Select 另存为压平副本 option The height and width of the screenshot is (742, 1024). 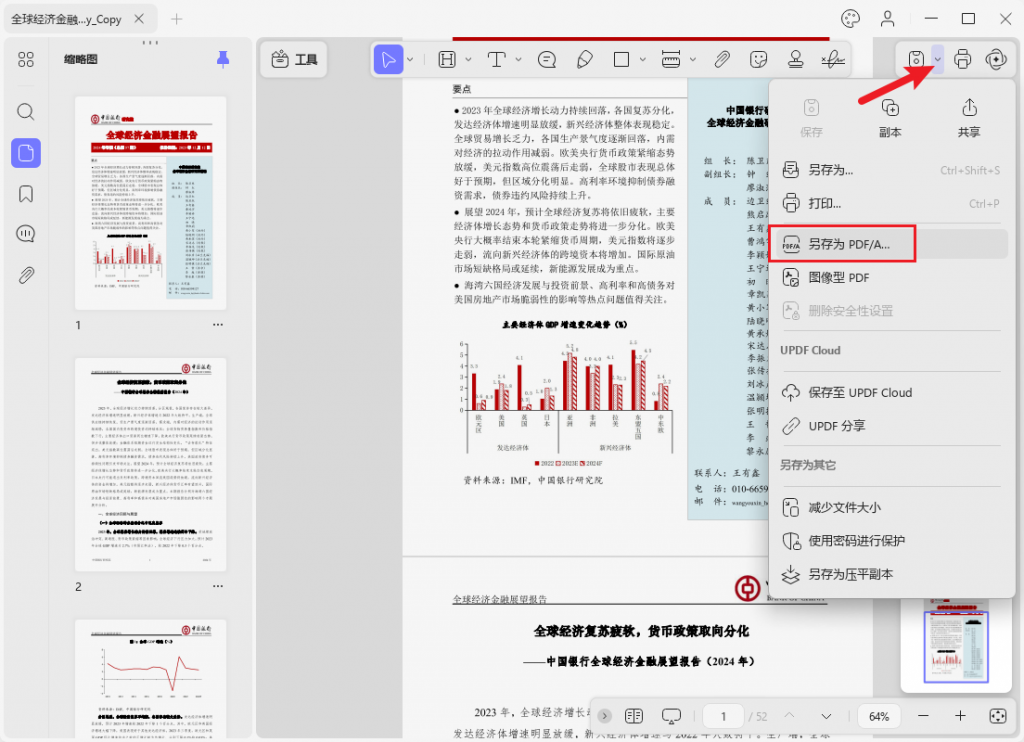(891, 574)
